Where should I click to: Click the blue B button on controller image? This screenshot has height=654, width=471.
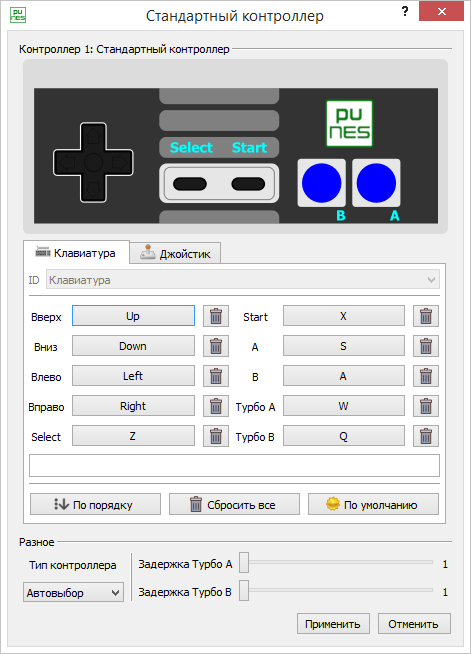(322, 183)
